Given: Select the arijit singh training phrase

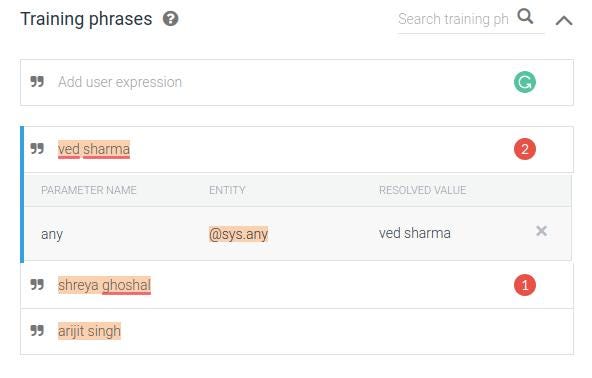Looking at the screenshot, I should pyautogui.click(x=89, y=331).
